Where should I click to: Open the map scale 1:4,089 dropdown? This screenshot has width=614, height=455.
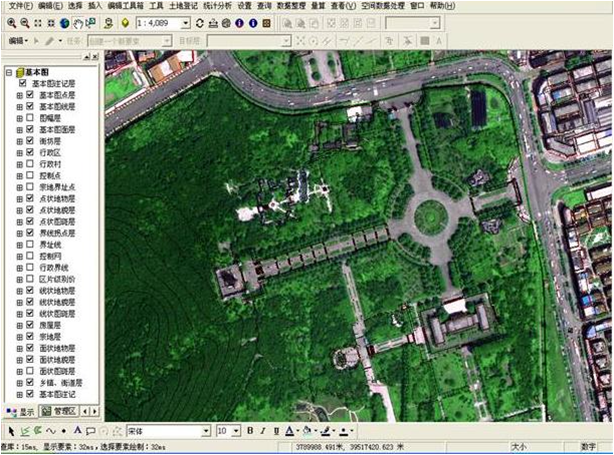[x=186, y=22]
